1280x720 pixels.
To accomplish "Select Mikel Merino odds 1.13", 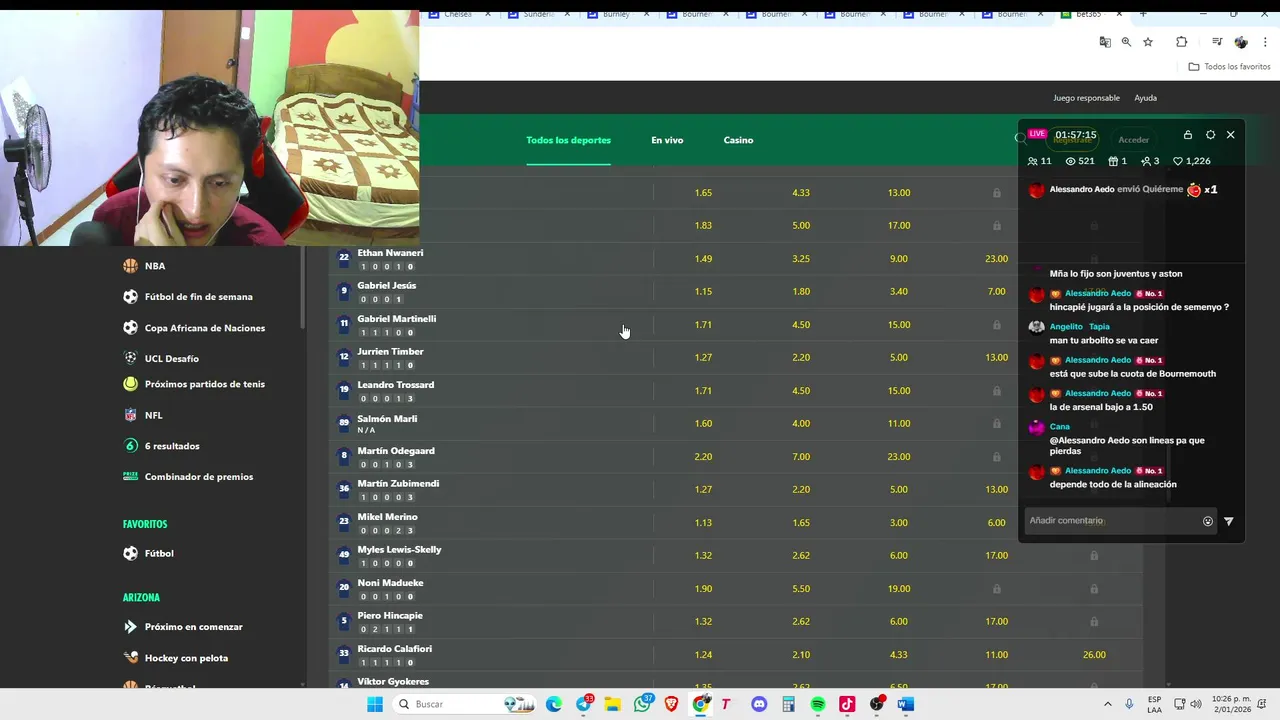I will 703,523.
